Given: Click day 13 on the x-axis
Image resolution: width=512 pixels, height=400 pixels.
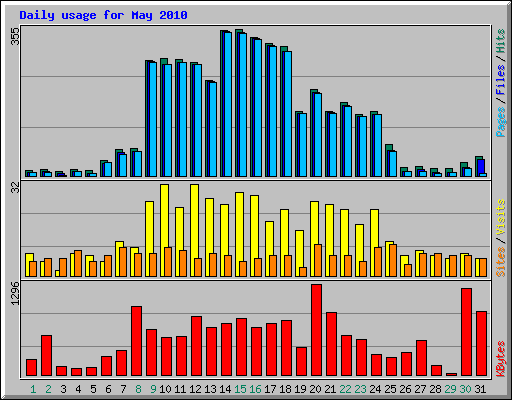Looking at the screenshot, I should (210, 389).
